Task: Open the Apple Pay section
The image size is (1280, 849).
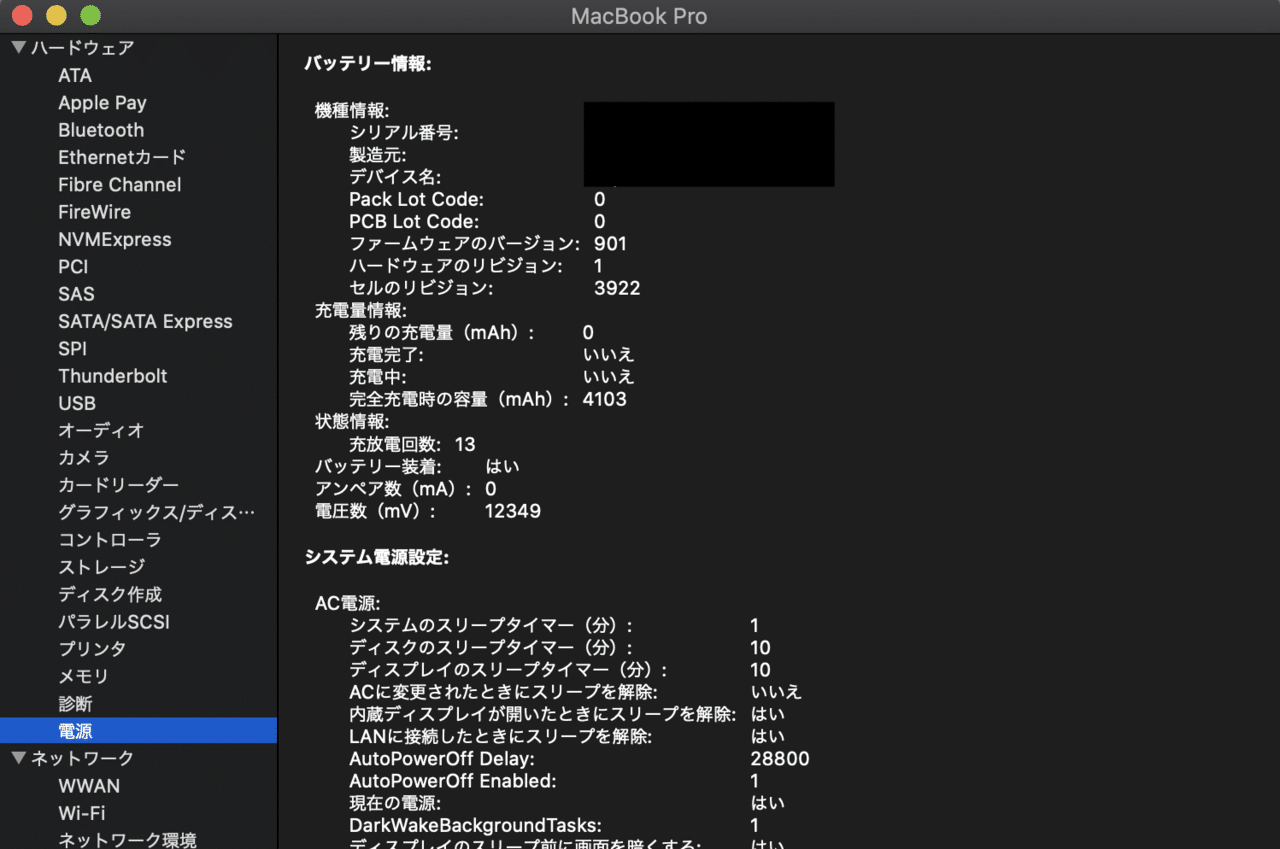Action: coord(102,102)
